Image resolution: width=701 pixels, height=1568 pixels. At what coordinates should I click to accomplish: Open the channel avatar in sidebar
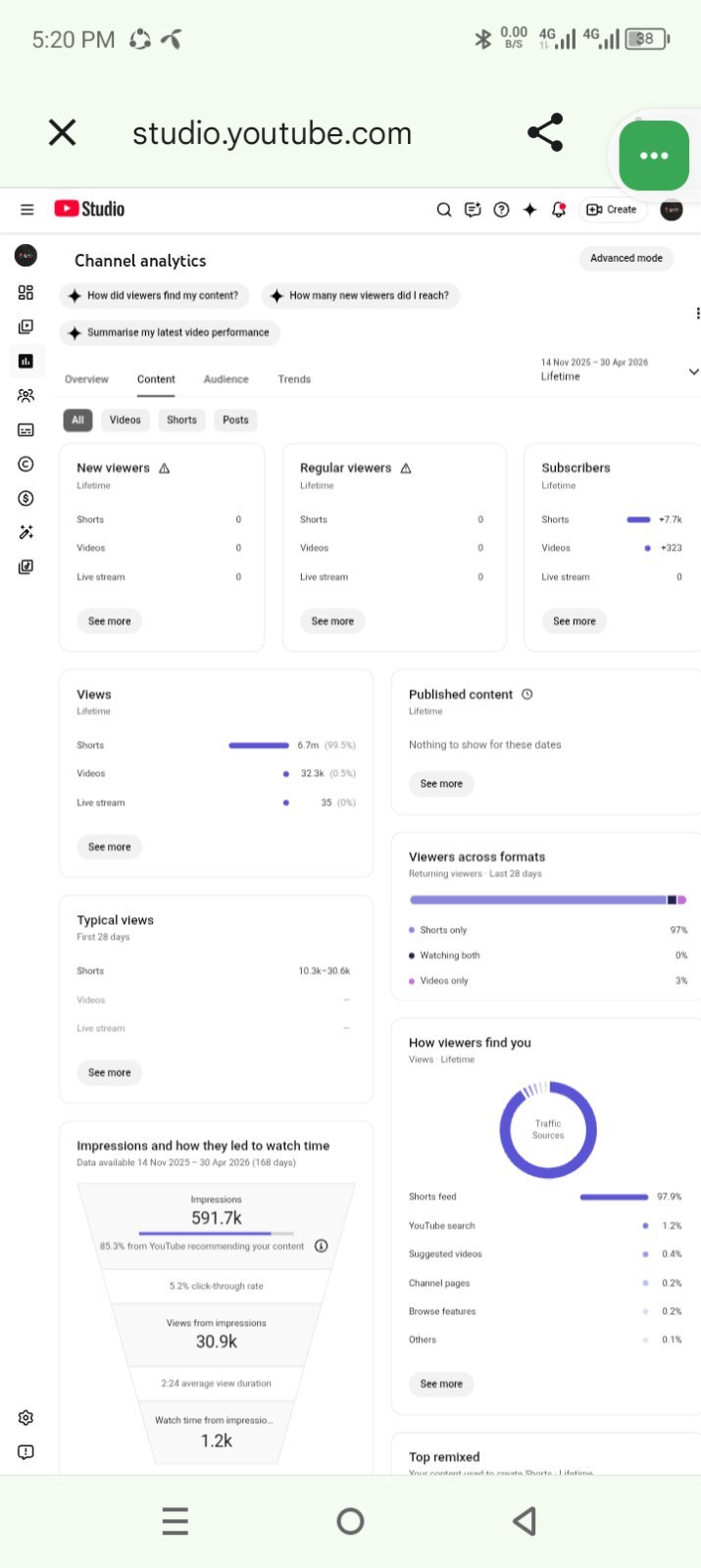point(25,256)
